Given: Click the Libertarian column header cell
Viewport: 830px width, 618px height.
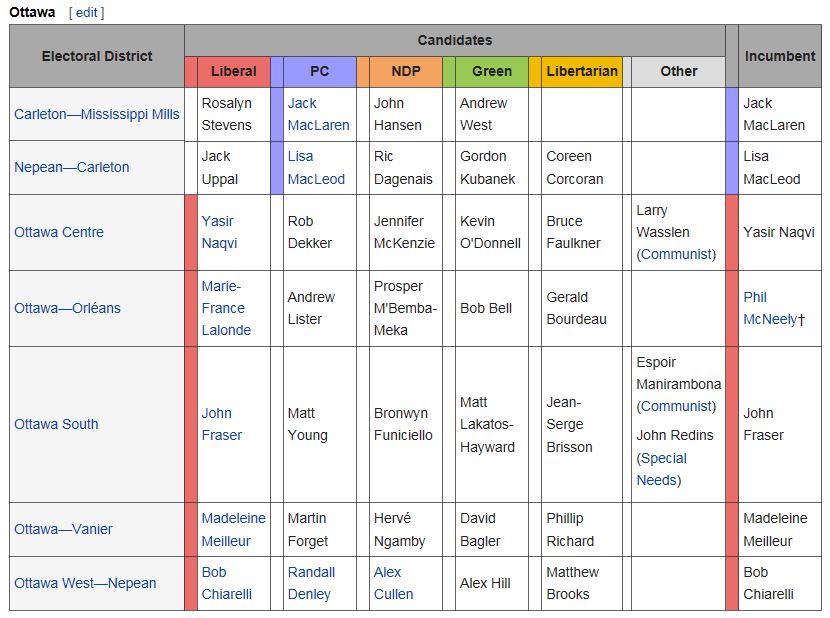Looking at the screenshot, I should tap(582, 71).
